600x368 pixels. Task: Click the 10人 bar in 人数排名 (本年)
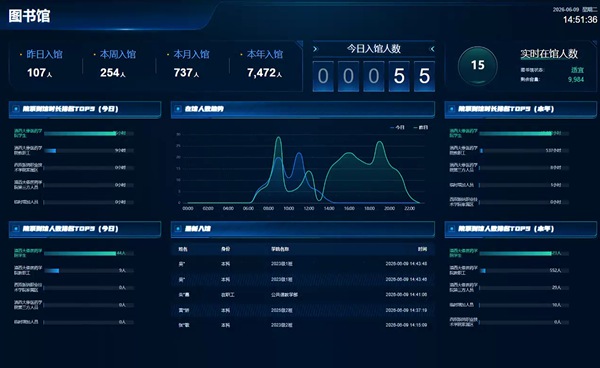pos(524,305)
